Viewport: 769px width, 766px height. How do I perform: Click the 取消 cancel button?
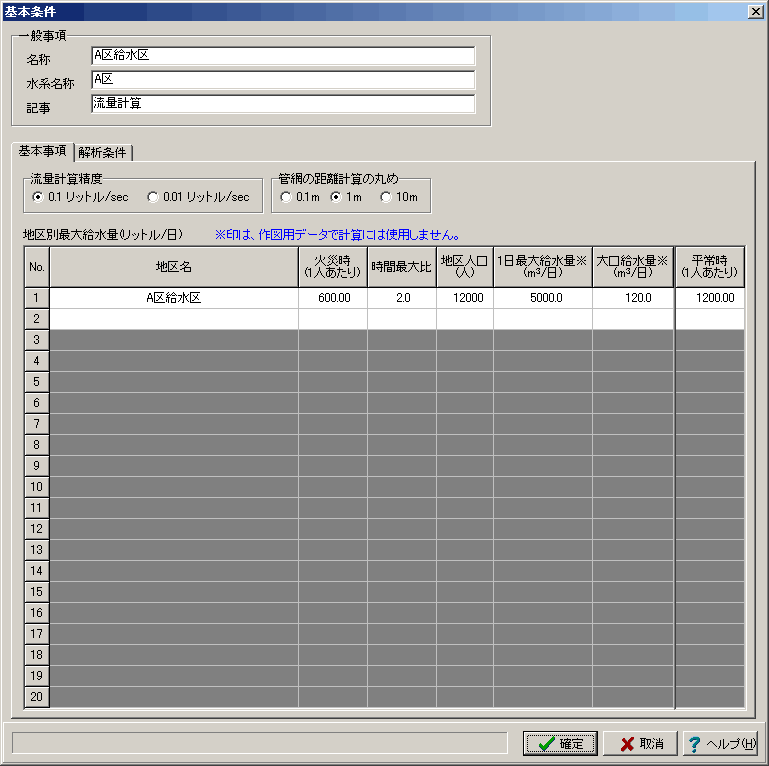640,743
